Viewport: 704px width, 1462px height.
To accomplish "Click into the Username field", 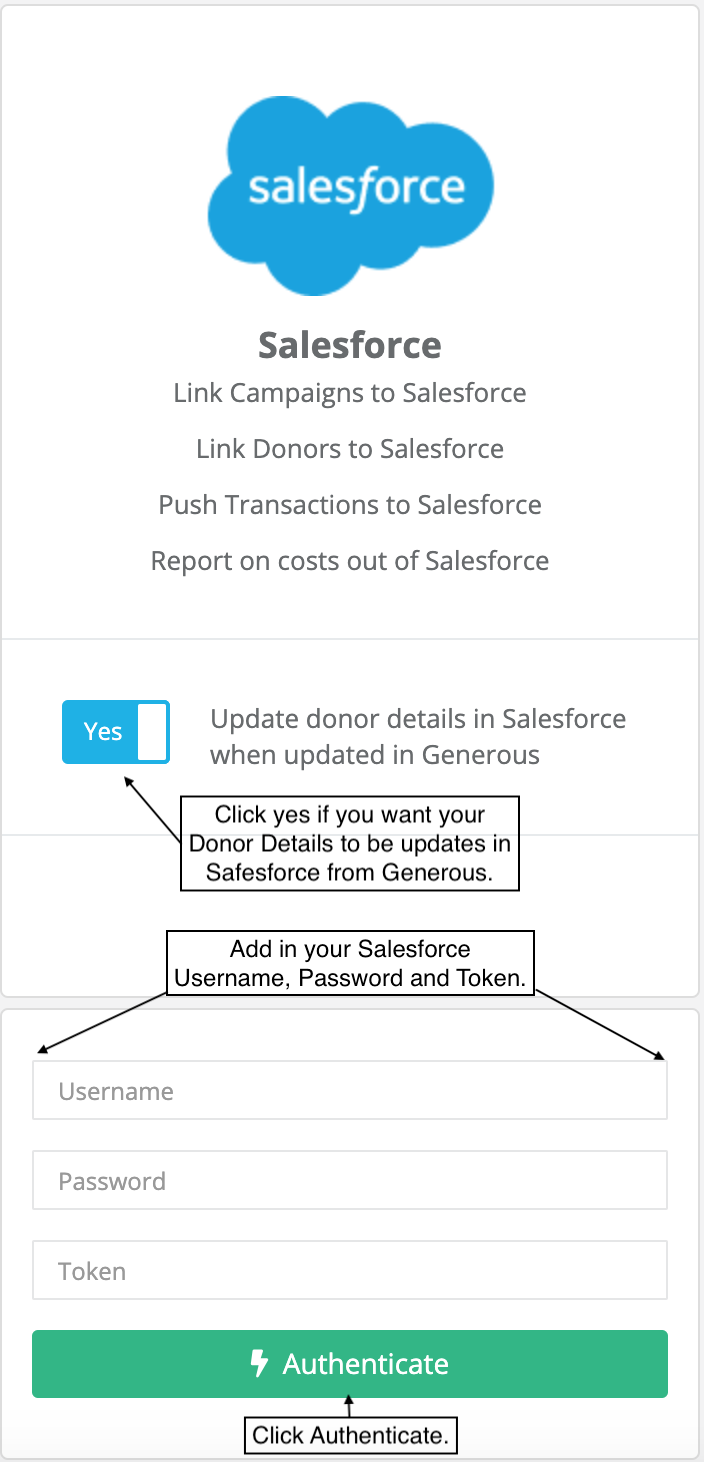I will pyautogui.click(x=350, y=1090).
